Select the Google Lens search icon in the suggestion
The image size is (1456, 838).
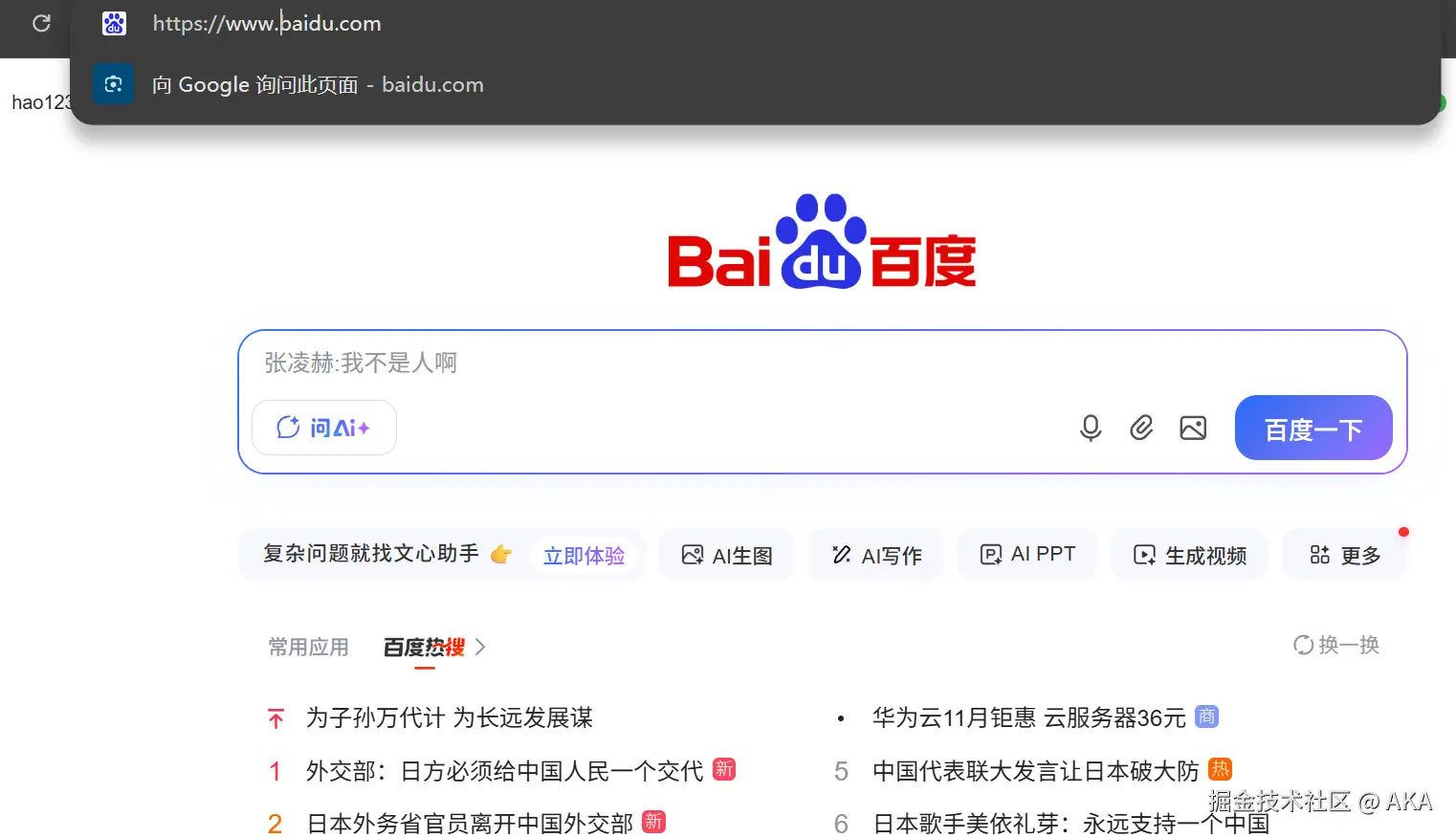click(113, 84)
